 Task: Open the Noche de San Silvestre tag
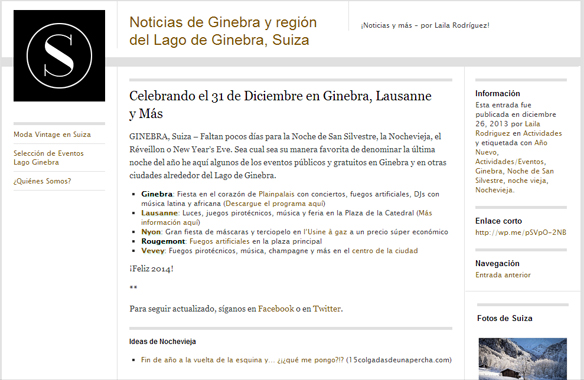coord(514,176)
